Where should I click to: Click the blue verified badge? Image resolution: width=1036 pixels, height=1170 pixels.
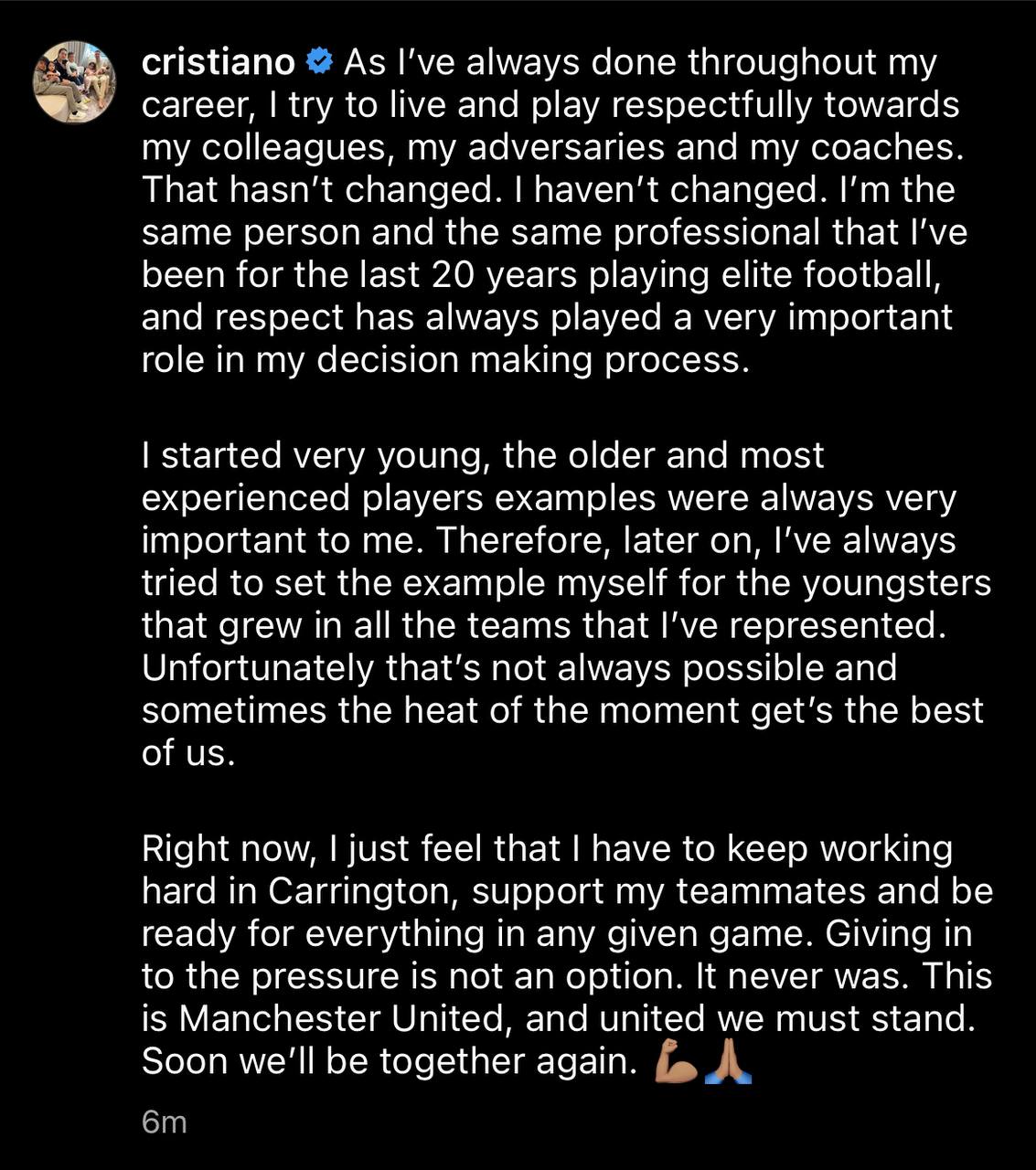[x=319, y=62]
